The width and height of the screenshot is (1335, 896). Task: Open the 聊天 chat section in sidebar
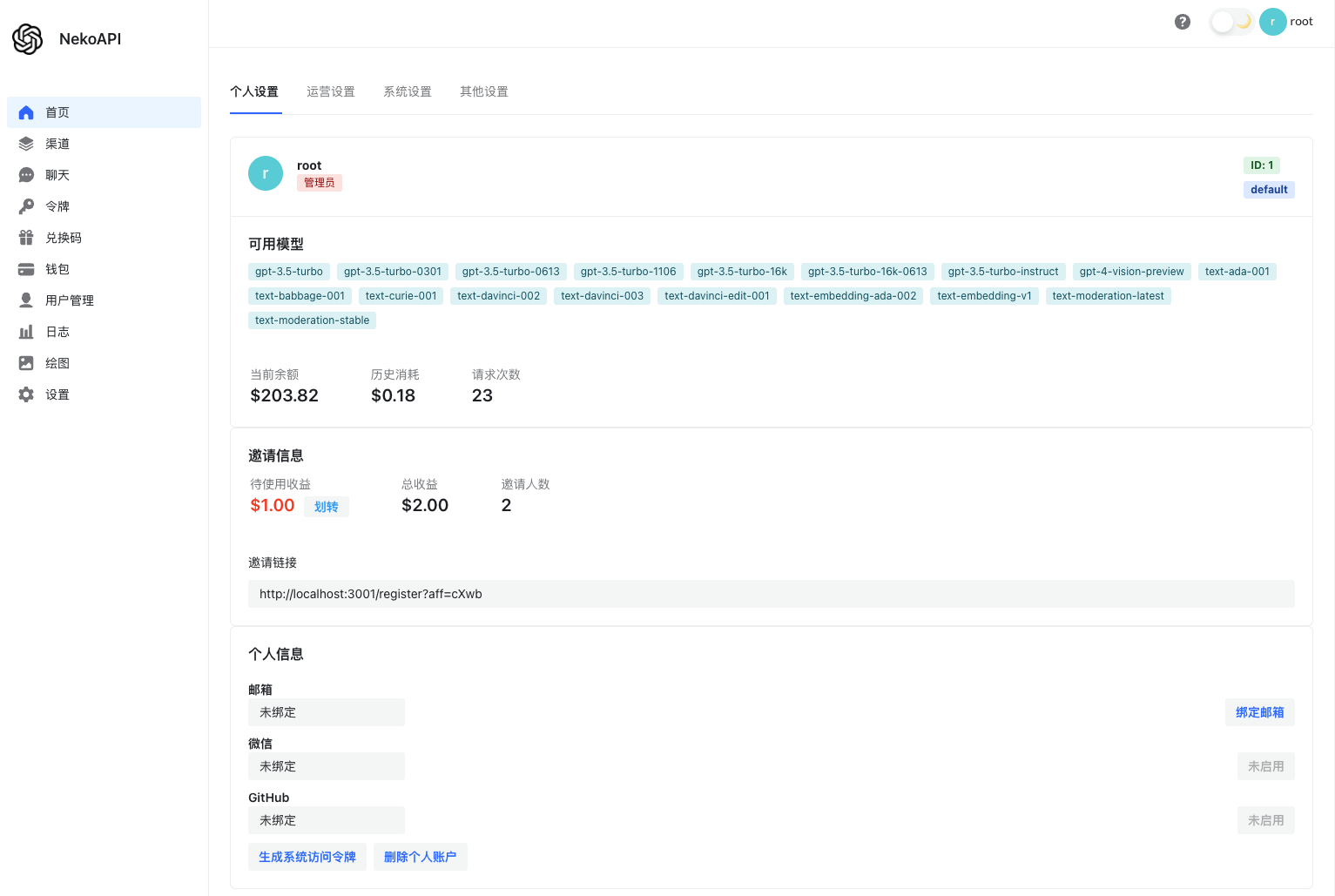57,174
